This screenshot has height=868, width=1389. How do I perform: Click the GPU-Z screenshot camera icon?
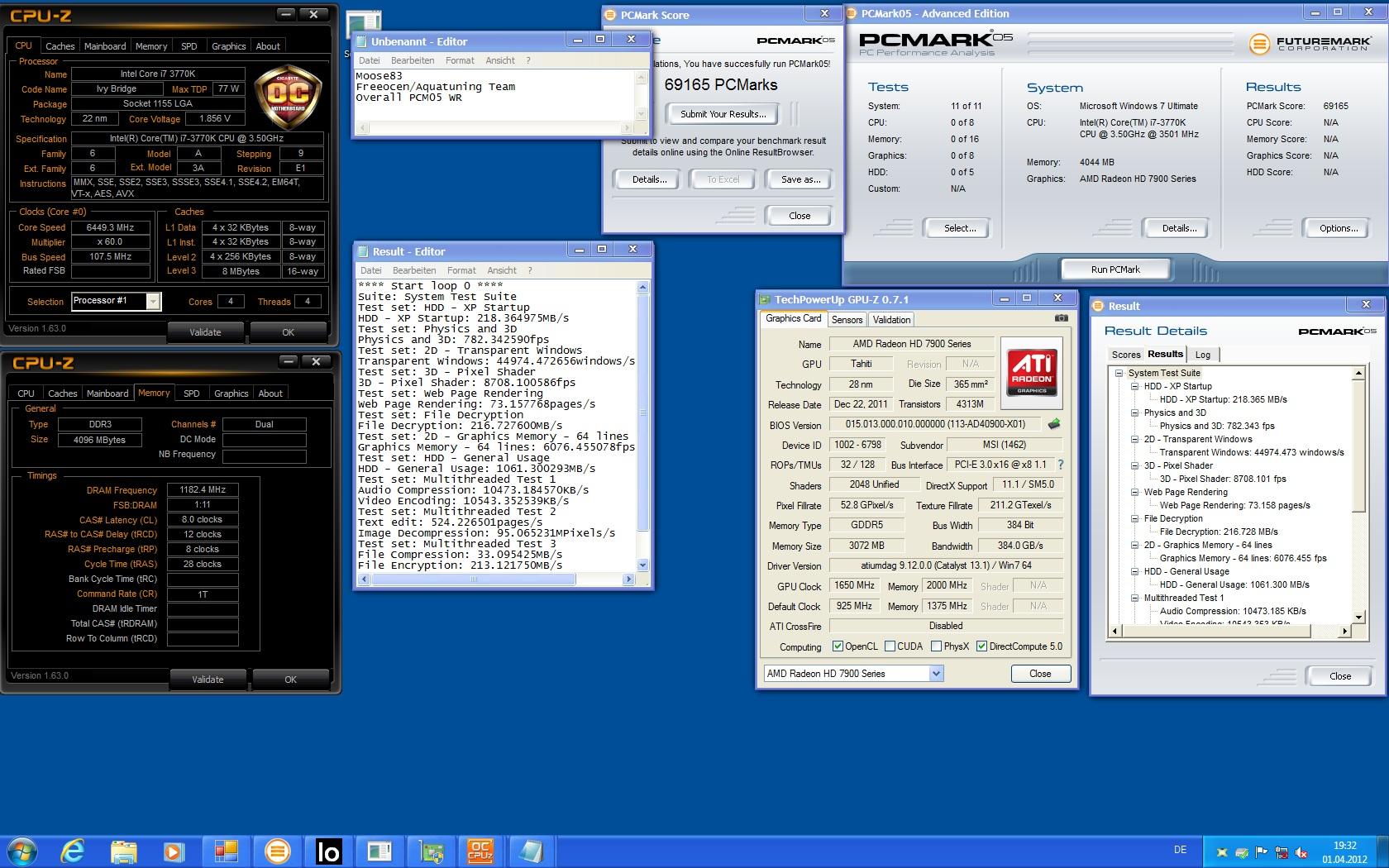coord(1062,317)
